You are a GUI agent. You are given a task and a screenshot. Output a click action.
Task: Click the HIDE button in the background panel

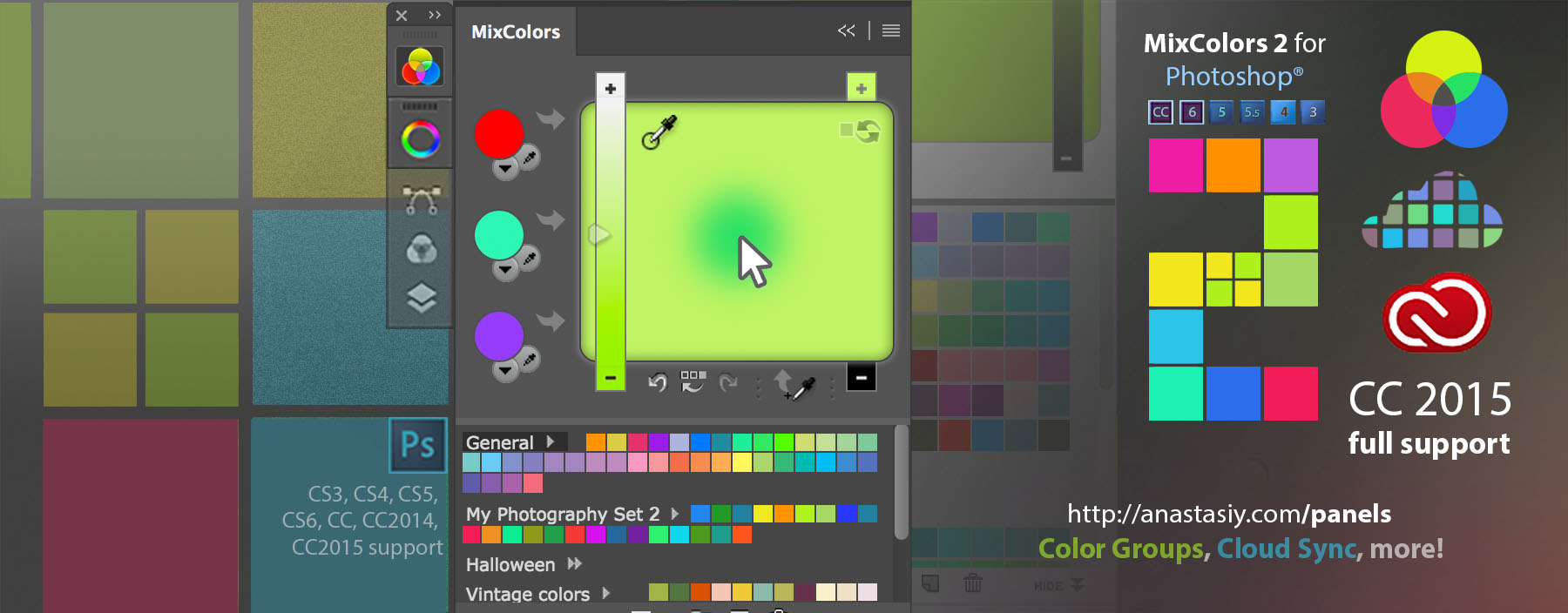pos(1058,584)
